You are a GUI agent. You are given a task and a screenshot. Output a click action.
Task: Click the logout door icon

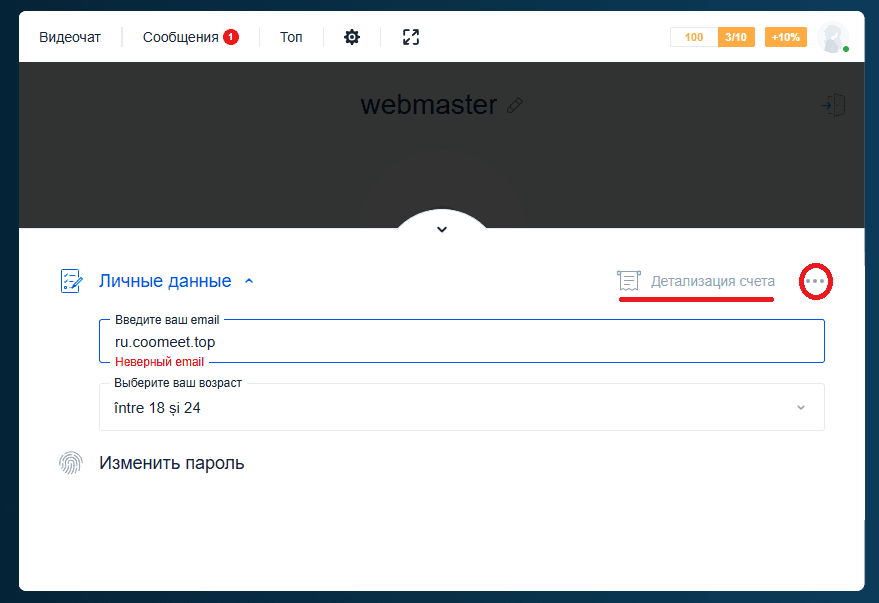[x=833, y=105]
